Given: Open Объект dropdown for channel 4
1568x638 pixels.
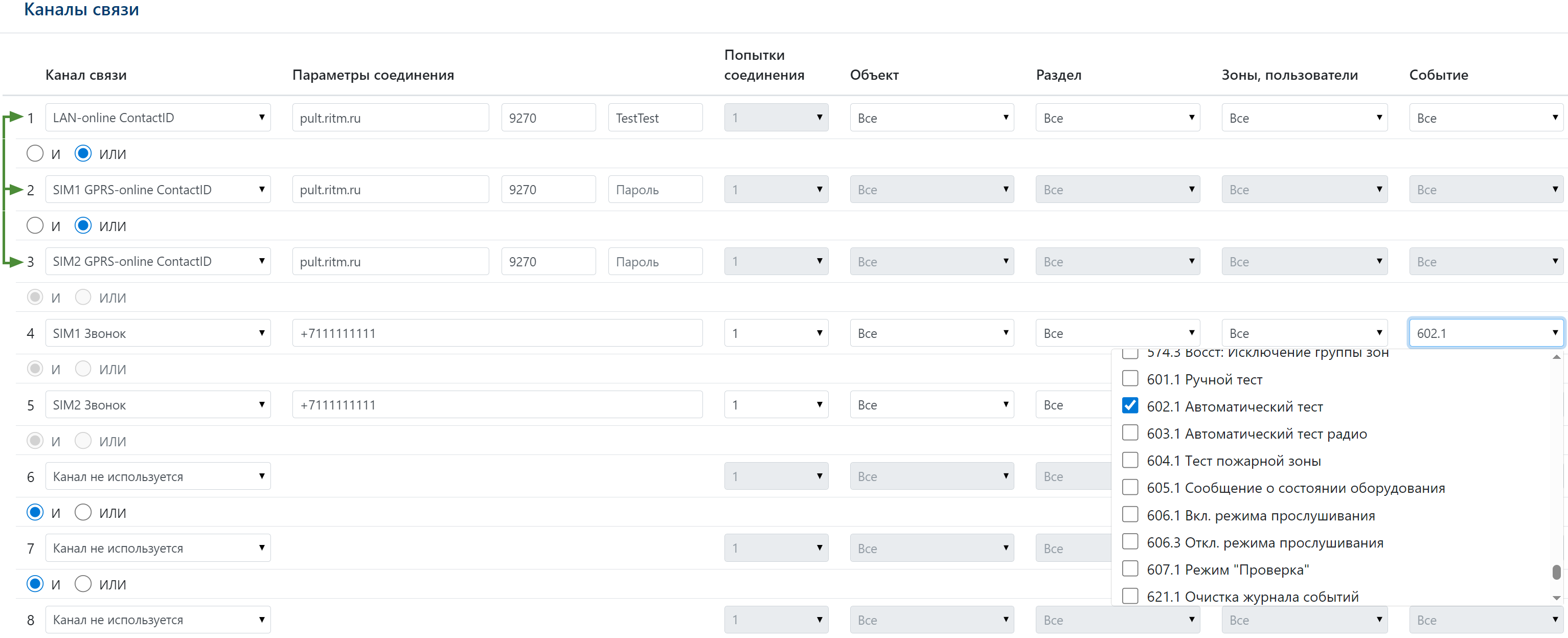Looking at the screenshot, I should click(x=931, y=333).
